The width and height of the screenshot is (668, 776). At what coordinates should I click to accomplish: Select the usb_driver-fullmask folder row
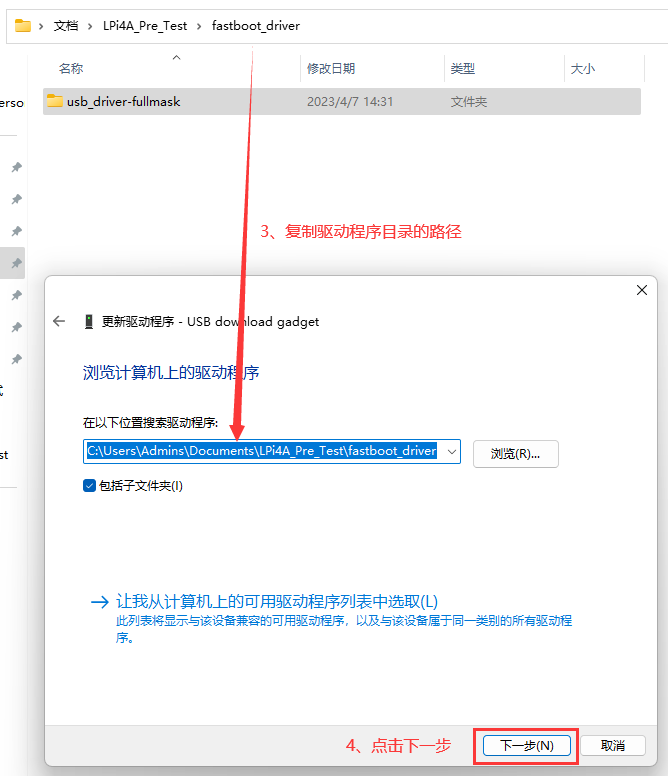point(342,101)
